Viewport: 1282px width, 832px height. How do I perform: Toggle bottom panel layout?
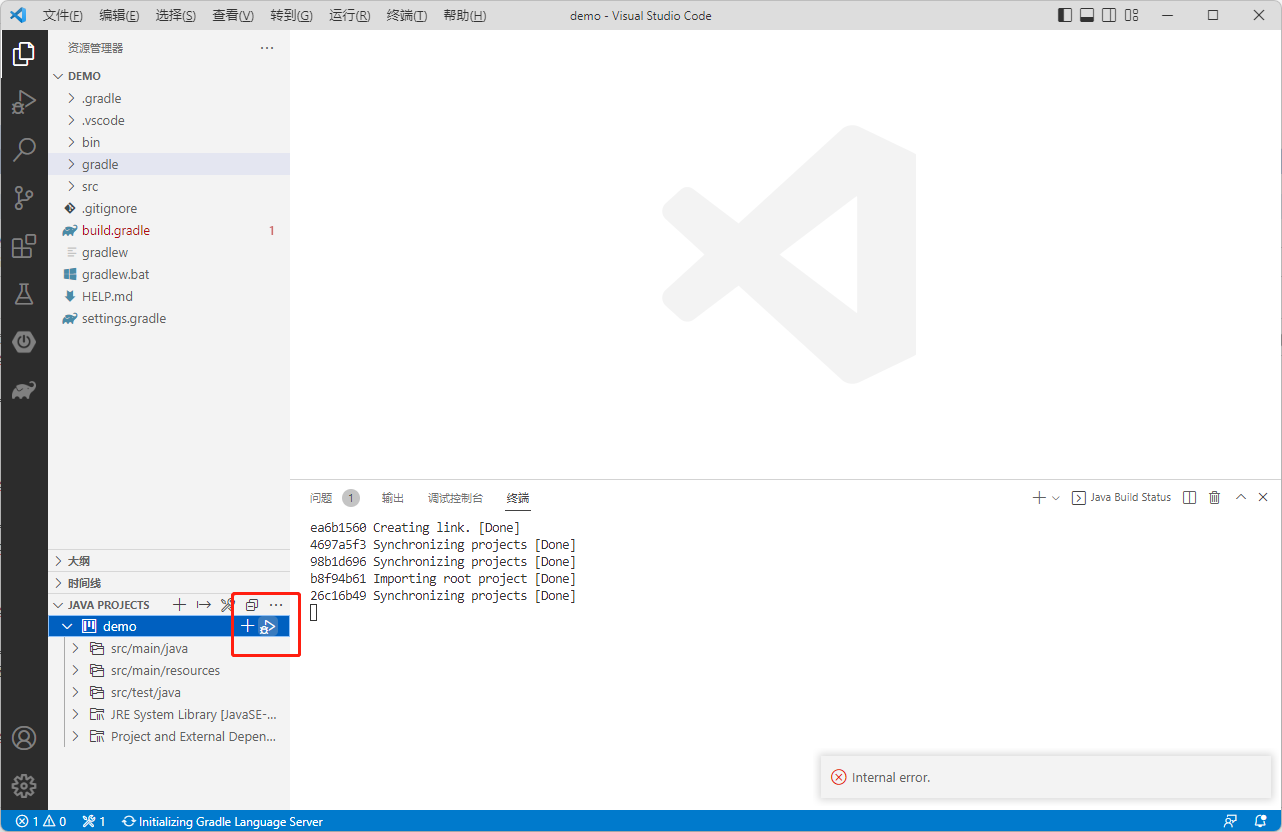click(x=1087, y=15)
